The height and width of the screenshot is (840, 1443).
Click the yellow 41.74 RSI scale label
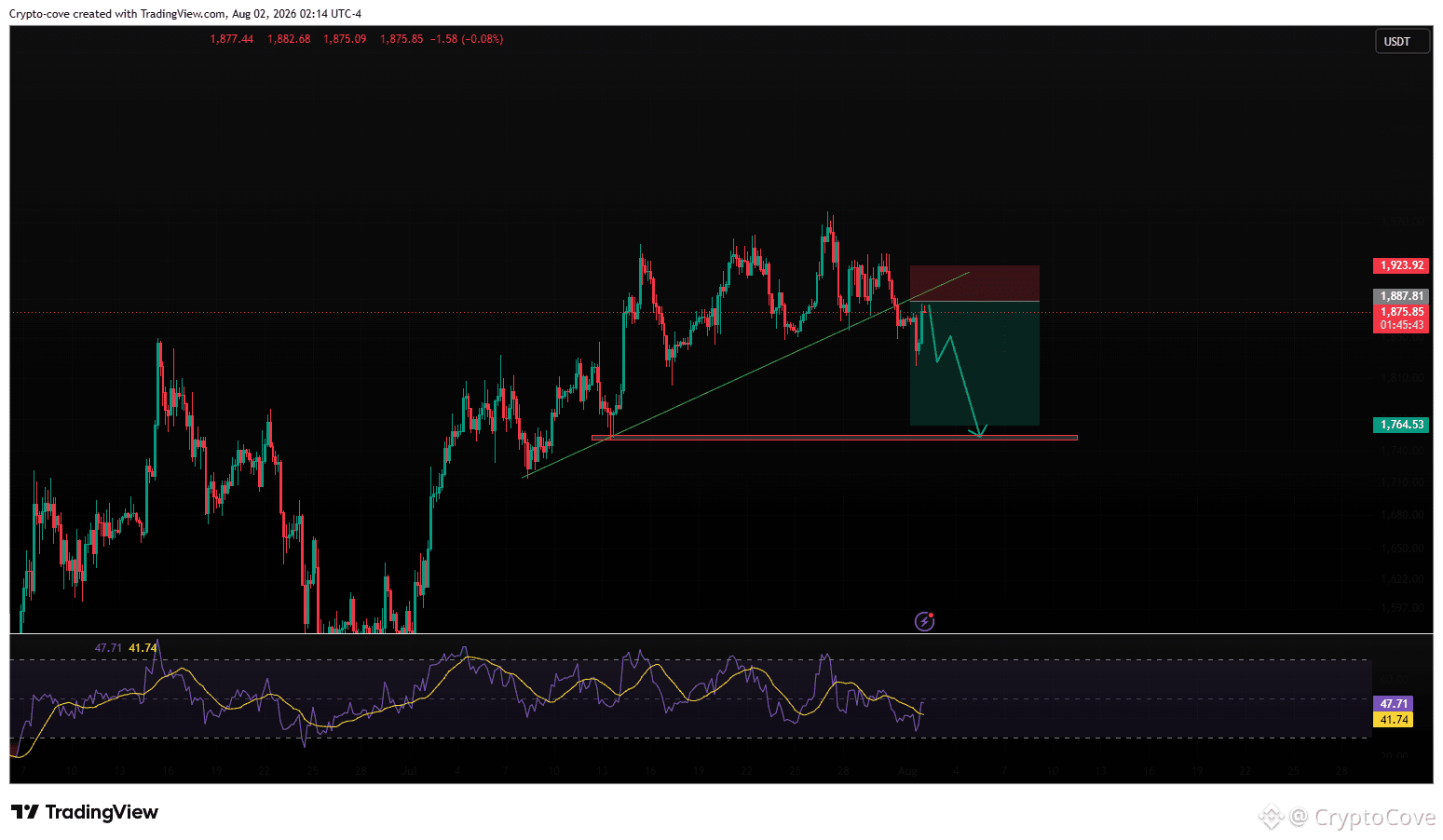(x=1394, y=720)
